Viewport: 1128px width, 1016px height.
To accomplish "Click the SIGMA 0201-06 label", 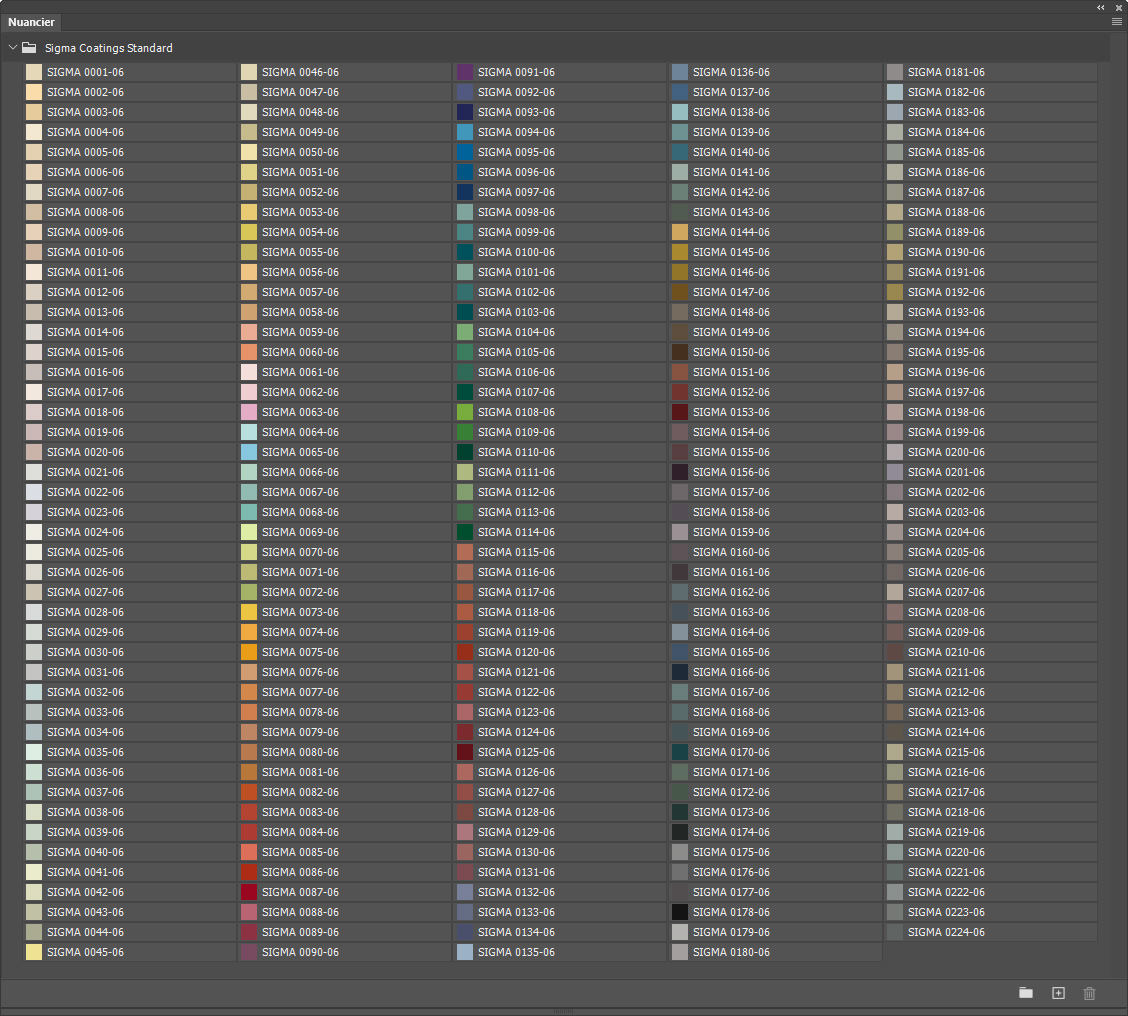I will click(946, 472).
